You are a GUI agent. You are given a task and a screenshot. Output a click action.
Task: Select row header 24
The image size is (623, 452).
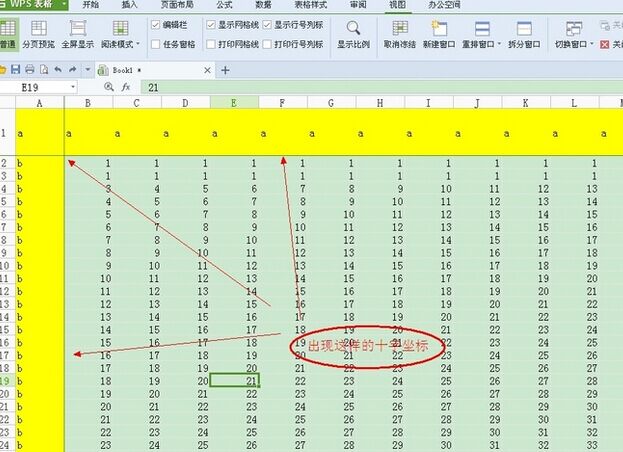click(x=8, y=445)
